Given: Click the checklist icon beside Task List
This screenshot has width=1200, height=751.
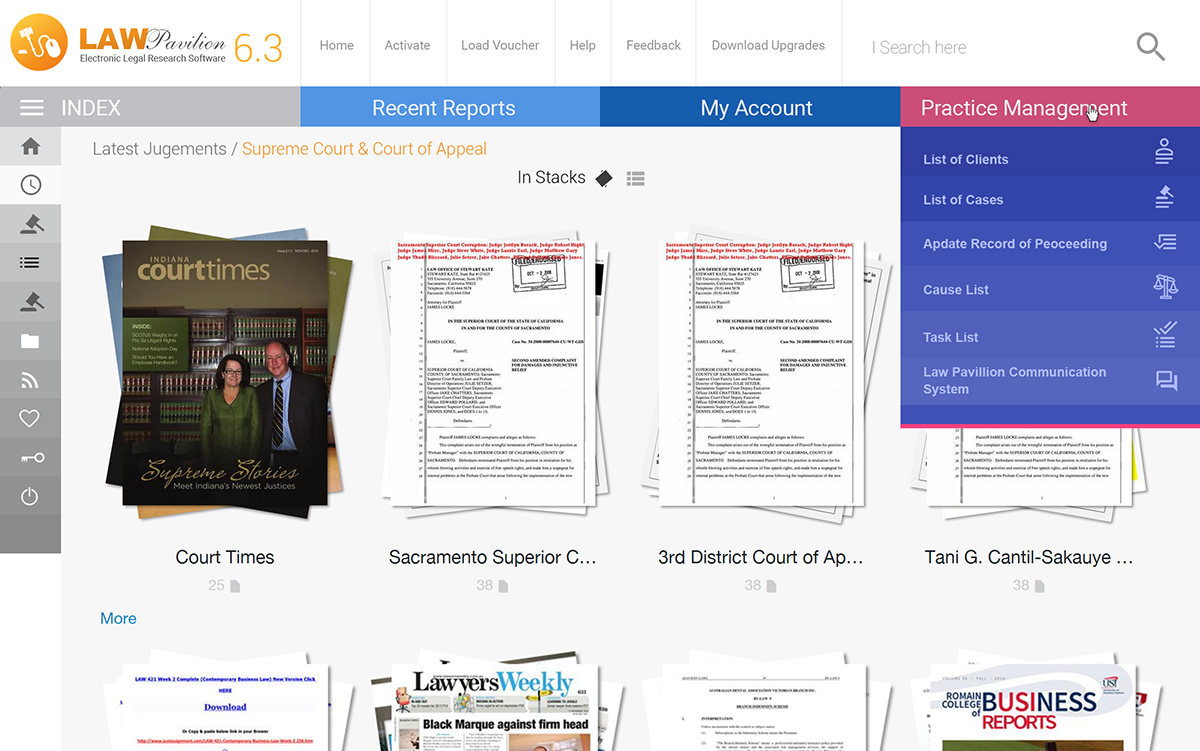Looking at the screenshot, I should [1165, 334].
